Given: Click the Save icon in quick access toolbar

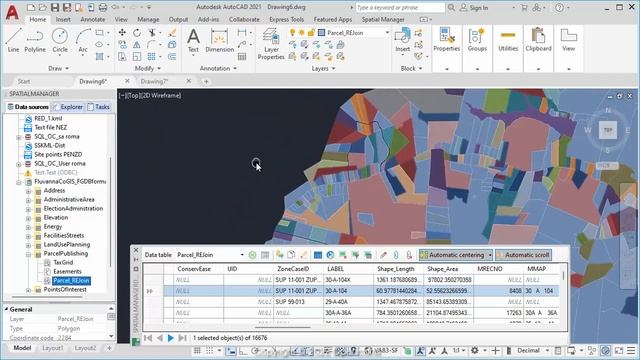Looking at the screenshot, I should 55,7.
